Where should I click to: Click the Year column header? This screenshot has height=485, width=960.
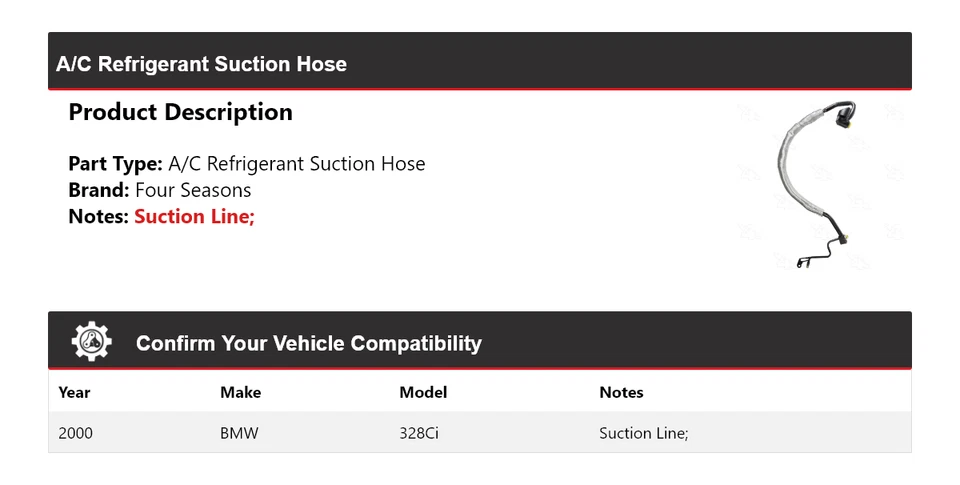74,392
